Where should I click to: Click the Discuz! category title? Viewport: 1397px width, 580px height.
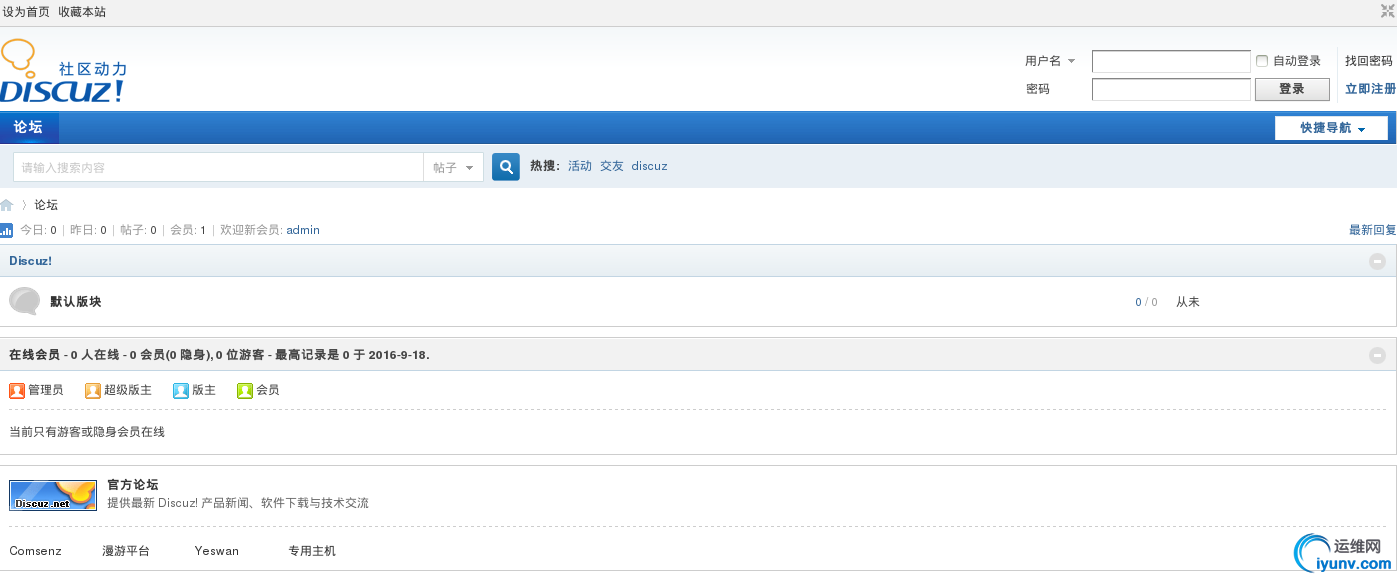pos(30,261)
